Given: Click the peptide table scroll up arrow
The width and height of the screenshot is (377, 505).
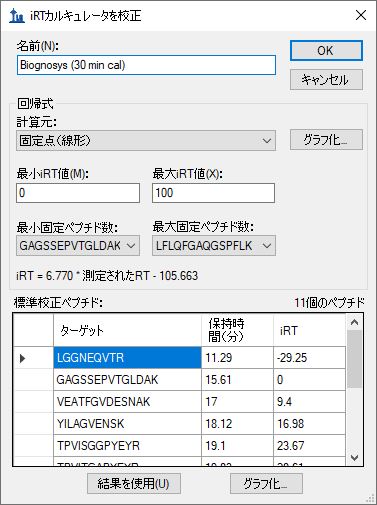Looking at the screenshot, I should click(x=354, y=322).
